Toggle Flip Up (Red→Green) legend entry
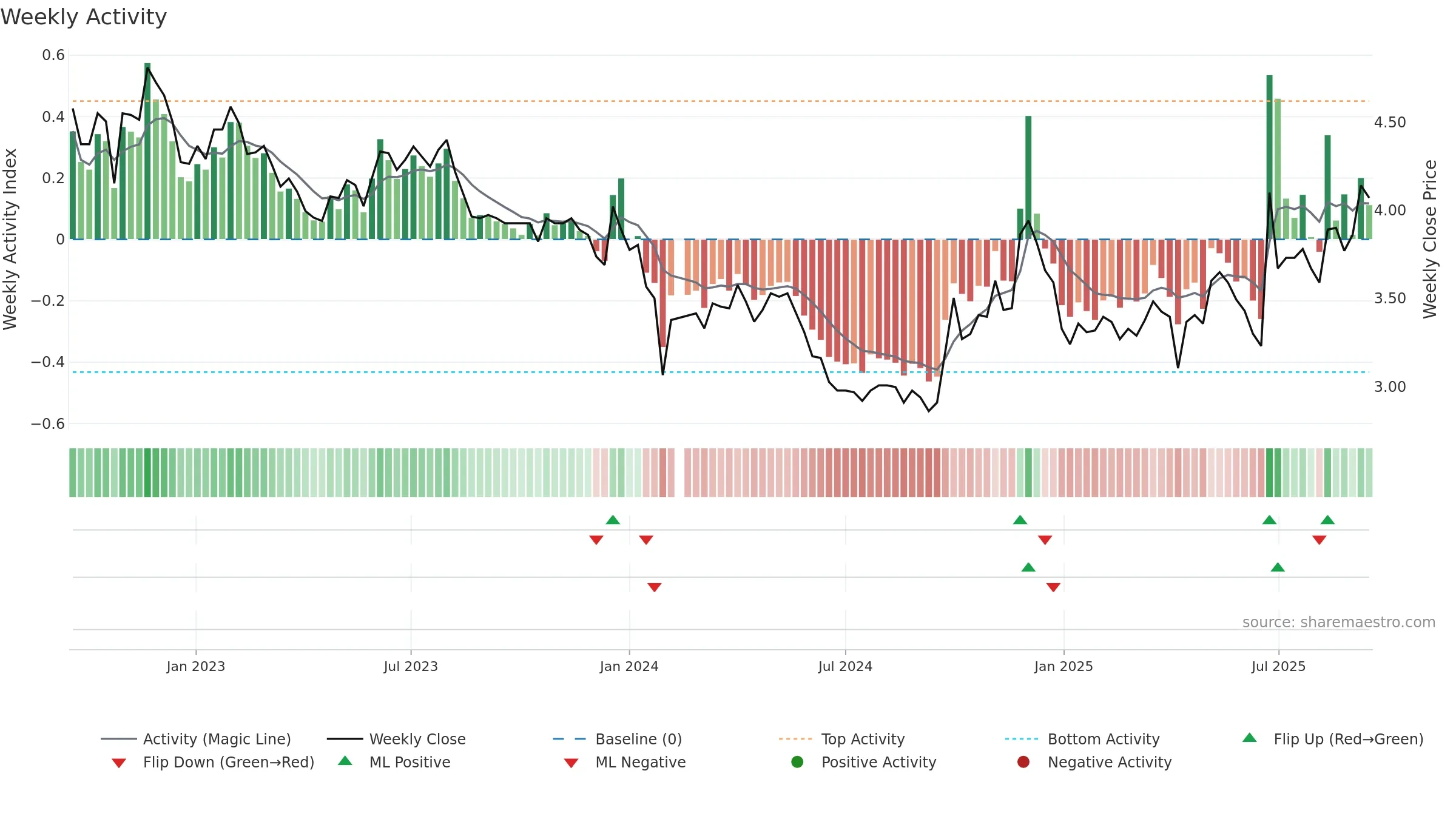The height and width of the screenshot is (819, 1456). [x=1332, y=739]
